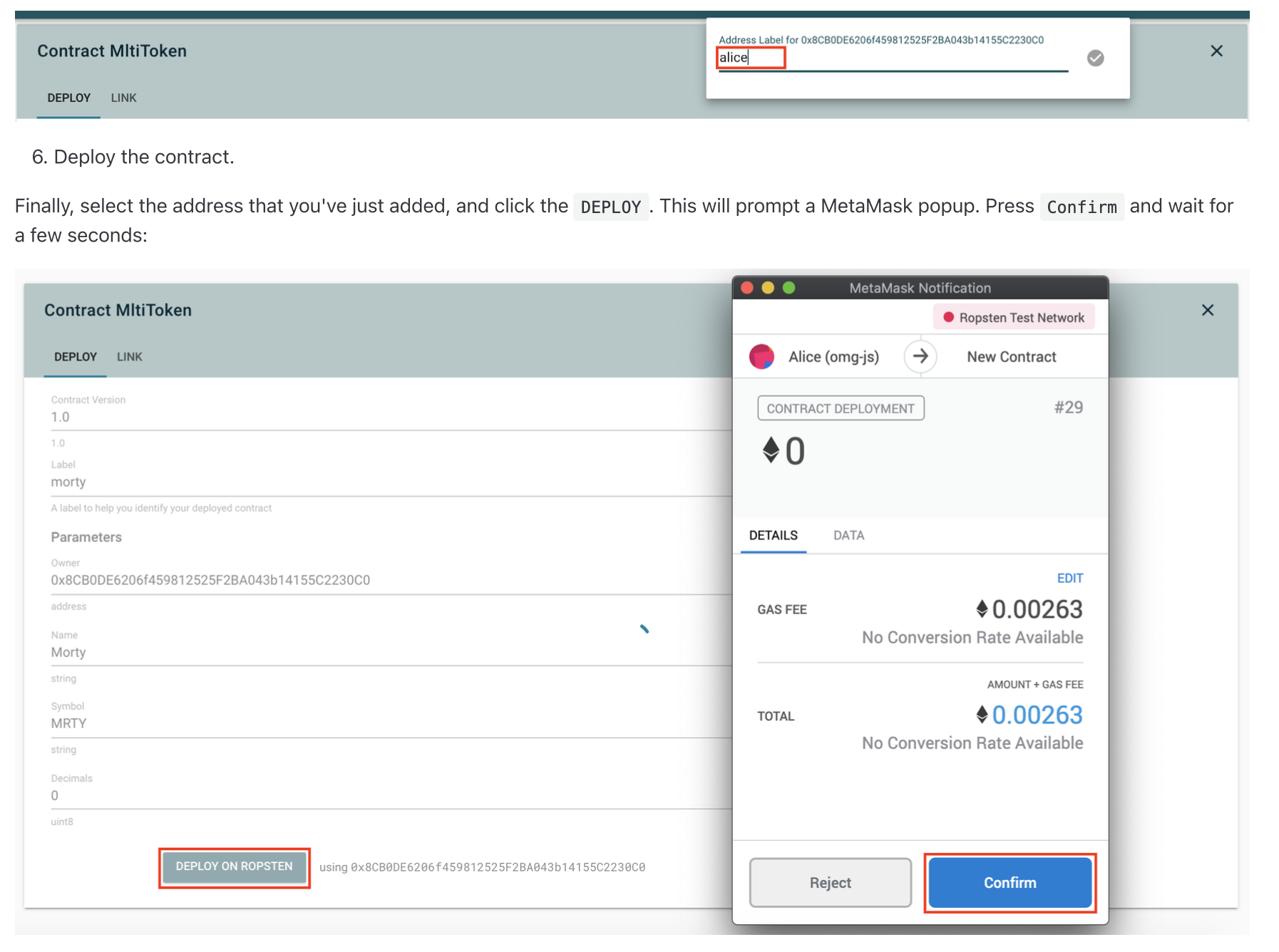Click the Label field containing morty

pos(391,482)
